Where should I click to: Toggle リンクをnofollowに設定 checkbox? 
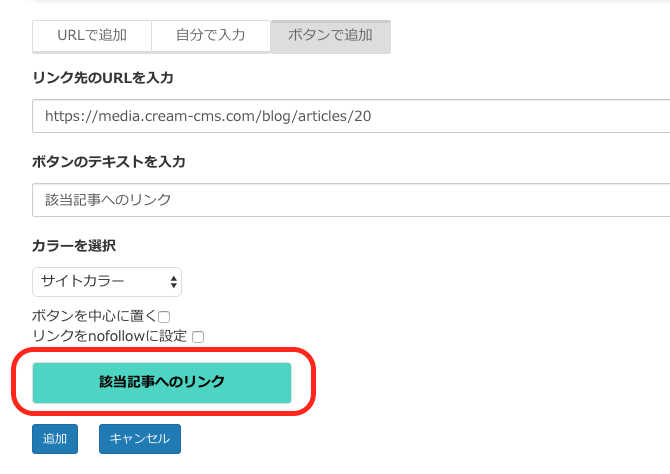coord(198,337)
